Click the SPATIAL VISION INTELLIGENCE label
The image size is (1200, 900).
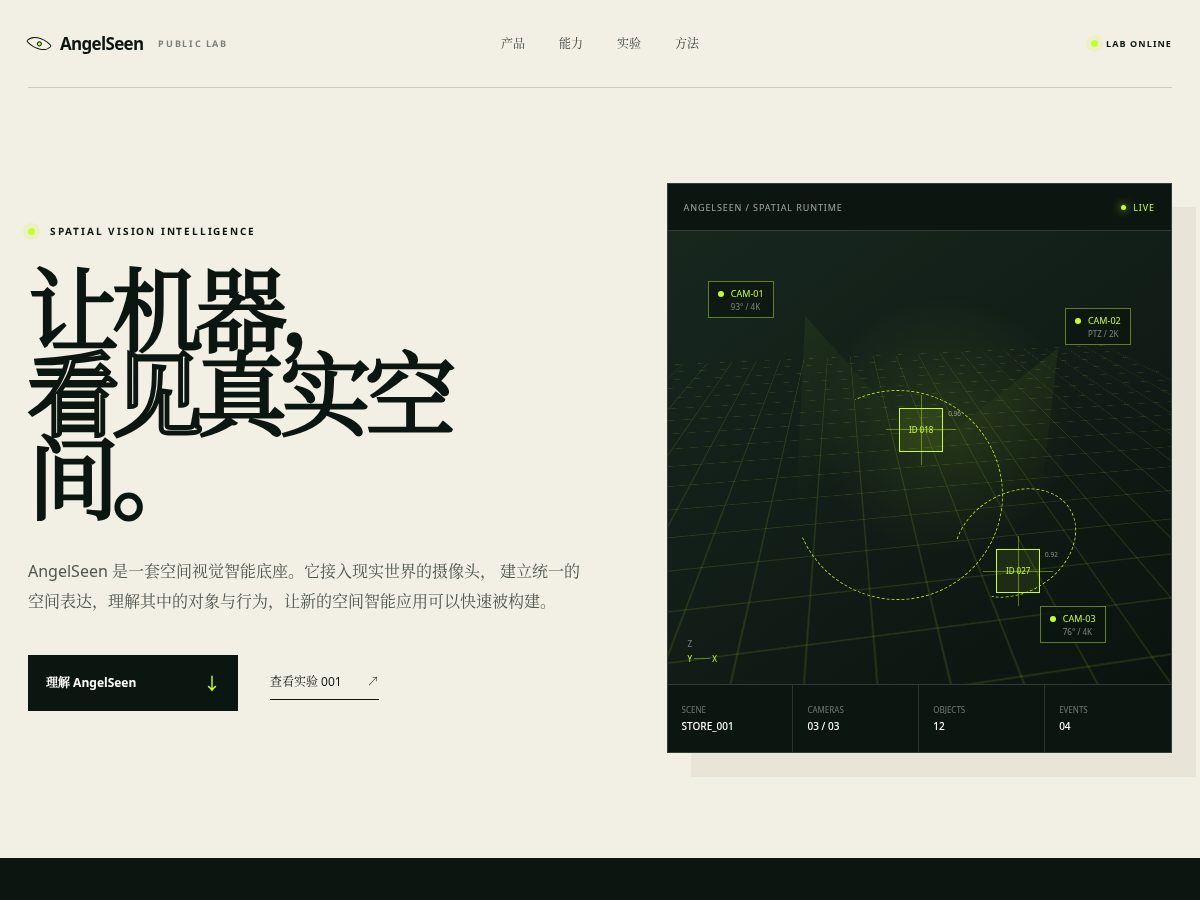[x=153, y=232]
